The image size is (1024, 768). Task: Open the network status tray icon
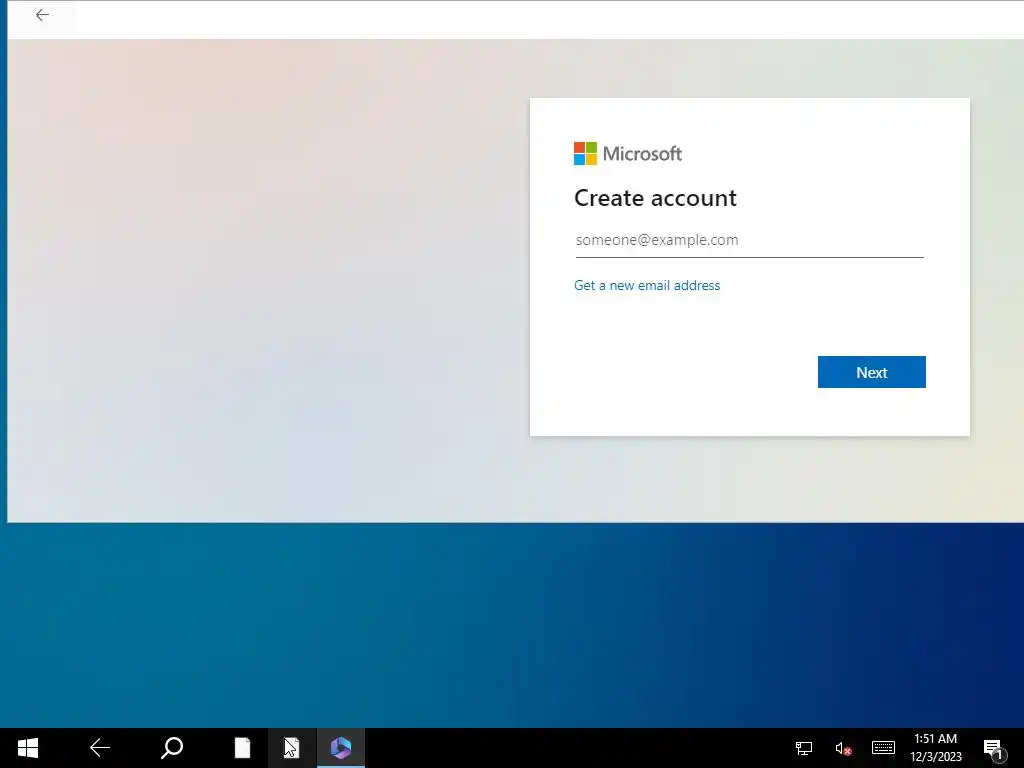coord(803,748)
